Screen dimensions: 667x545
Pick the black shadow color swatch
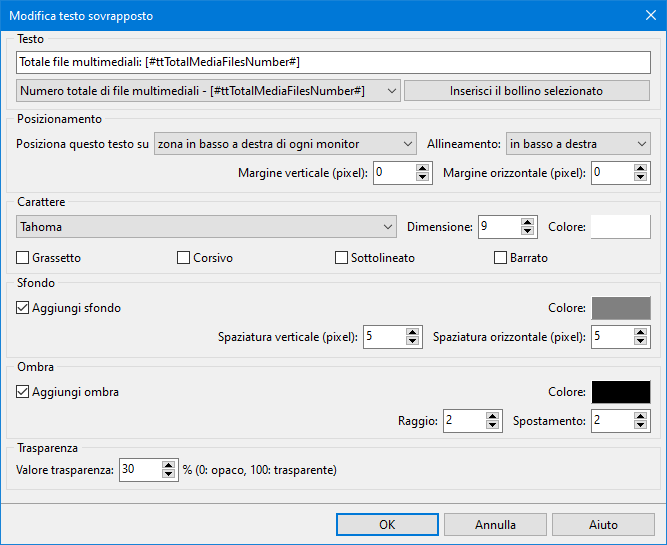(x=621, y=392)
